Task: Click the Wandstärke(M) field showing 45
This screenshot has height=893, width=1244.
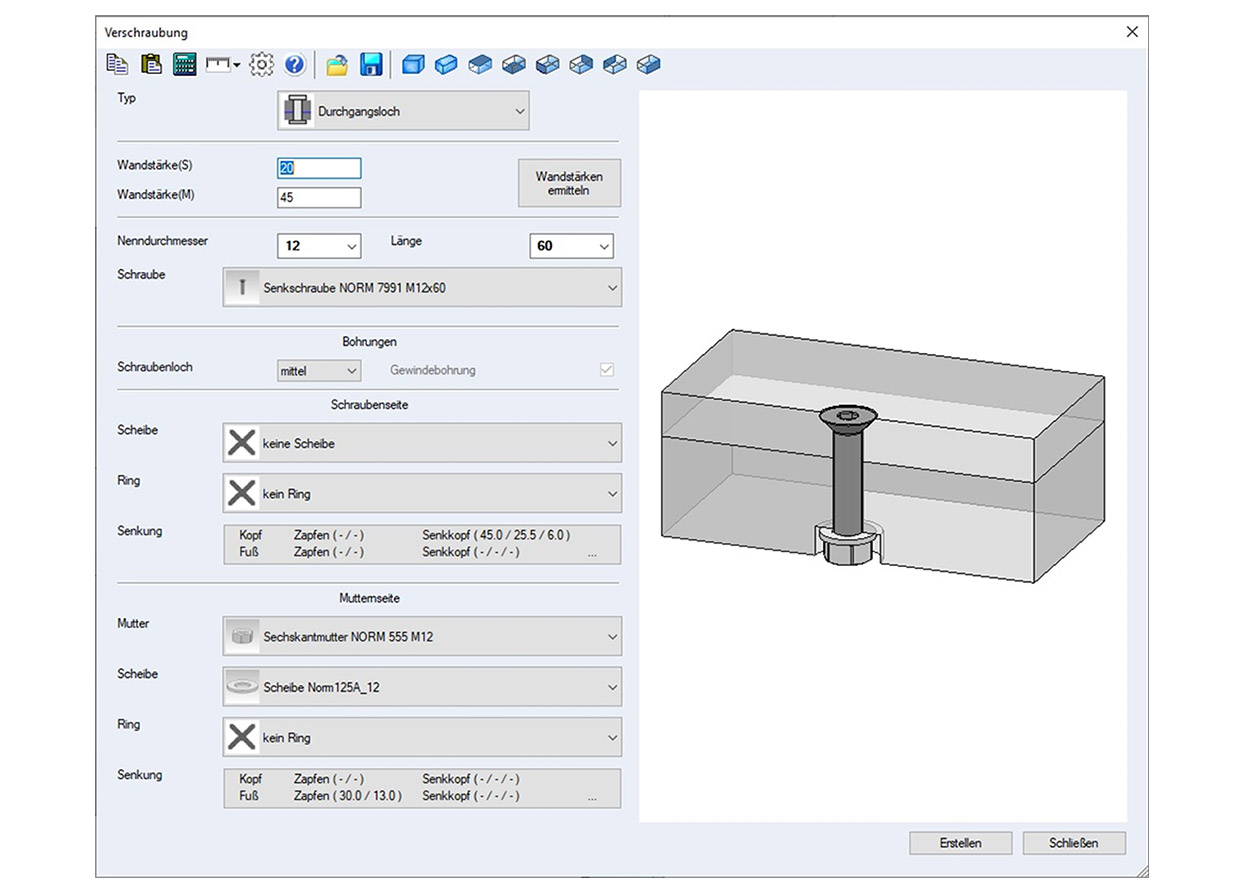Action: pyautogui.click(x=319, y=197)
